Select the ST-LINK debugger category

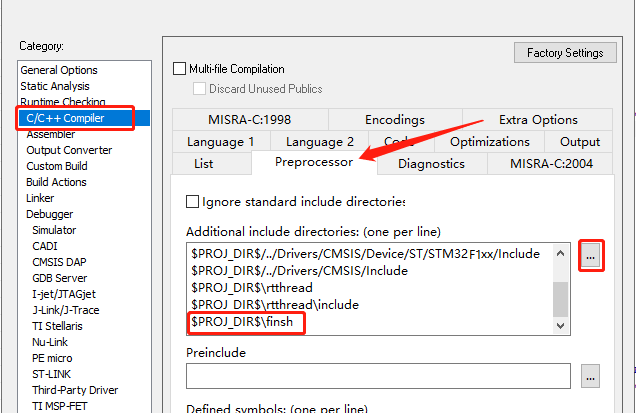(x=52, y=374)
